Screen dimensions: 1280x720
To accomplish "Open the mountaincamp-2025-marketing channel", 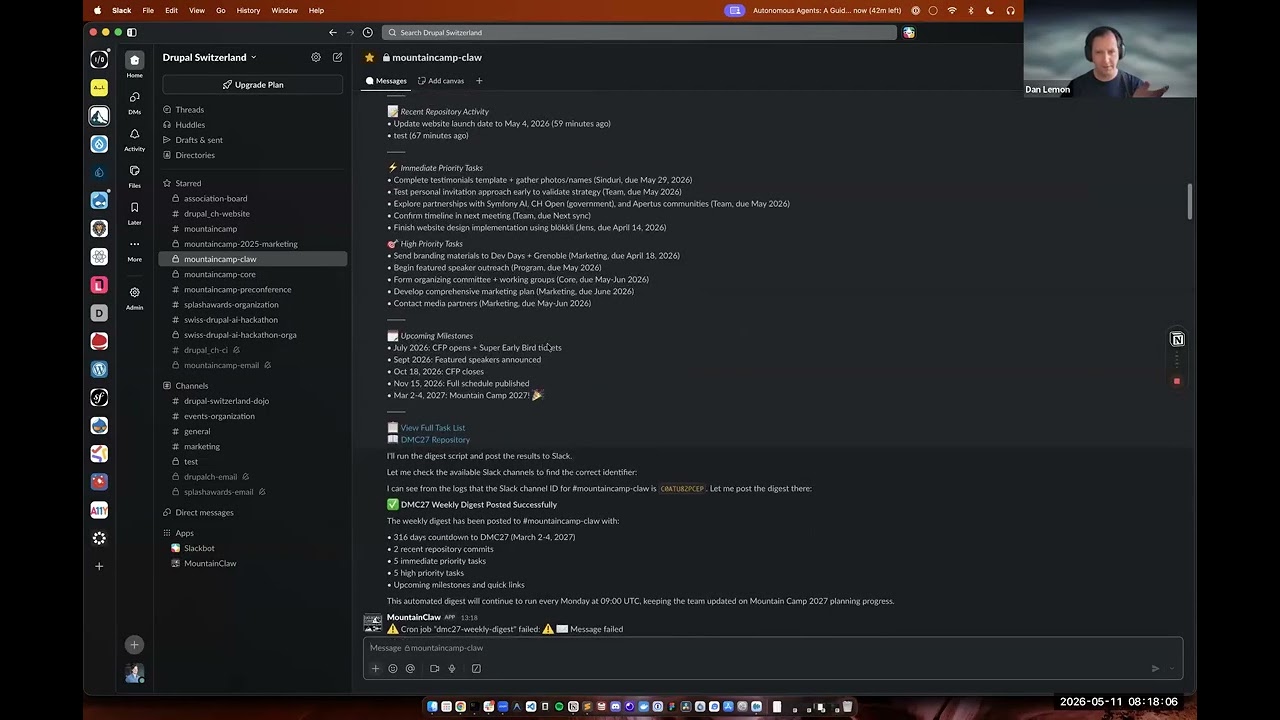I will [240, 244].
